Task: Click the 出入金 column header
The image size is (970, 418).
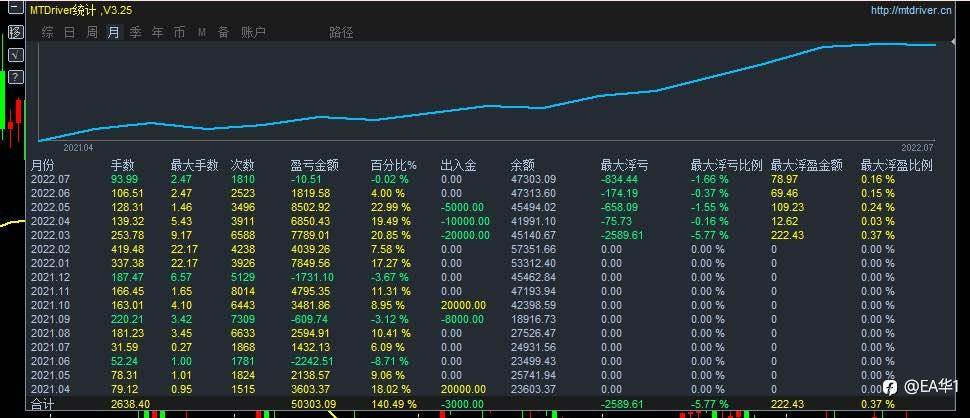Action: point(458,166)
